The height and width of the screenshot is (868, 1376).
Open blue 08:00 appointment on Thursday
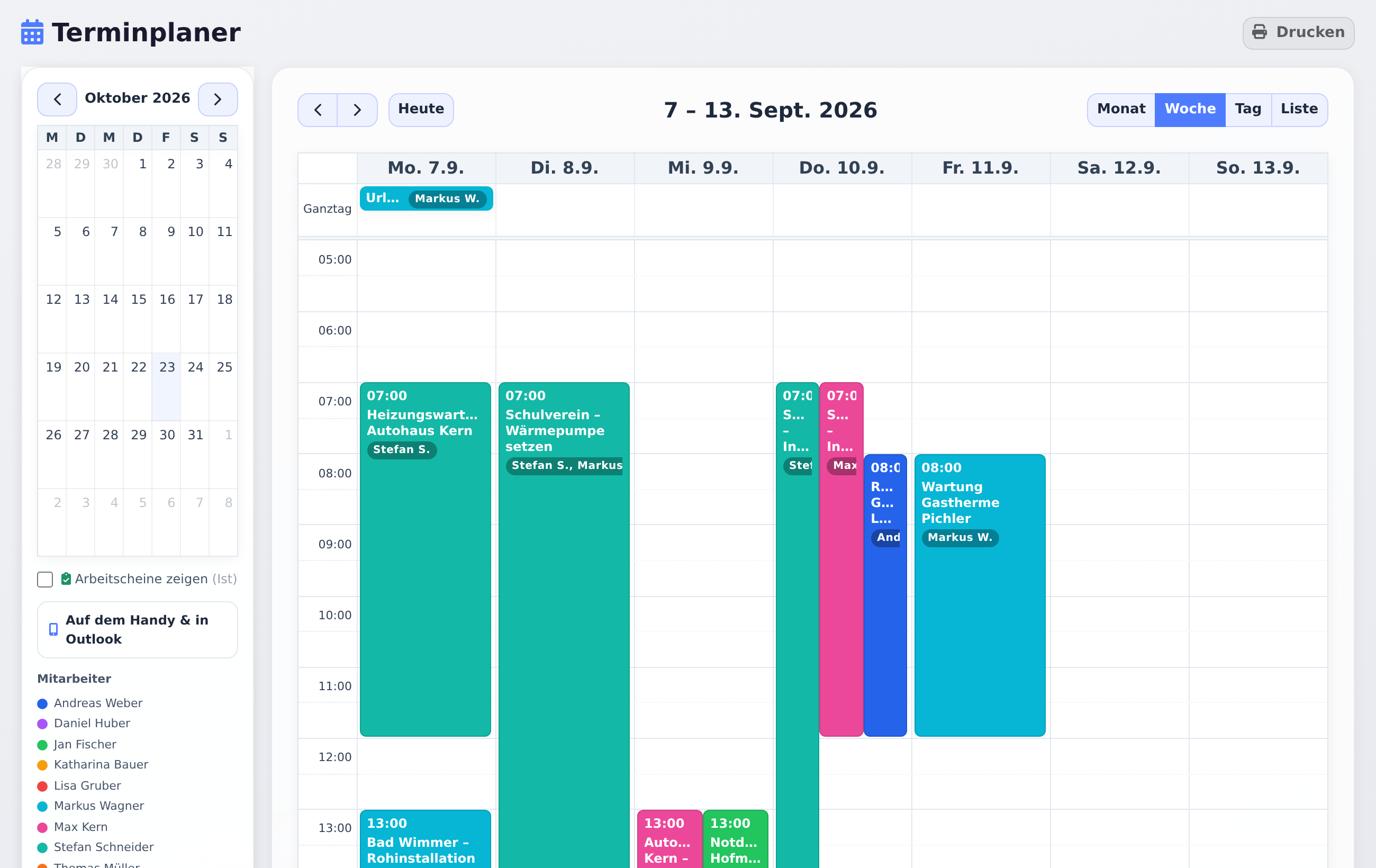(x=885, y=595)
